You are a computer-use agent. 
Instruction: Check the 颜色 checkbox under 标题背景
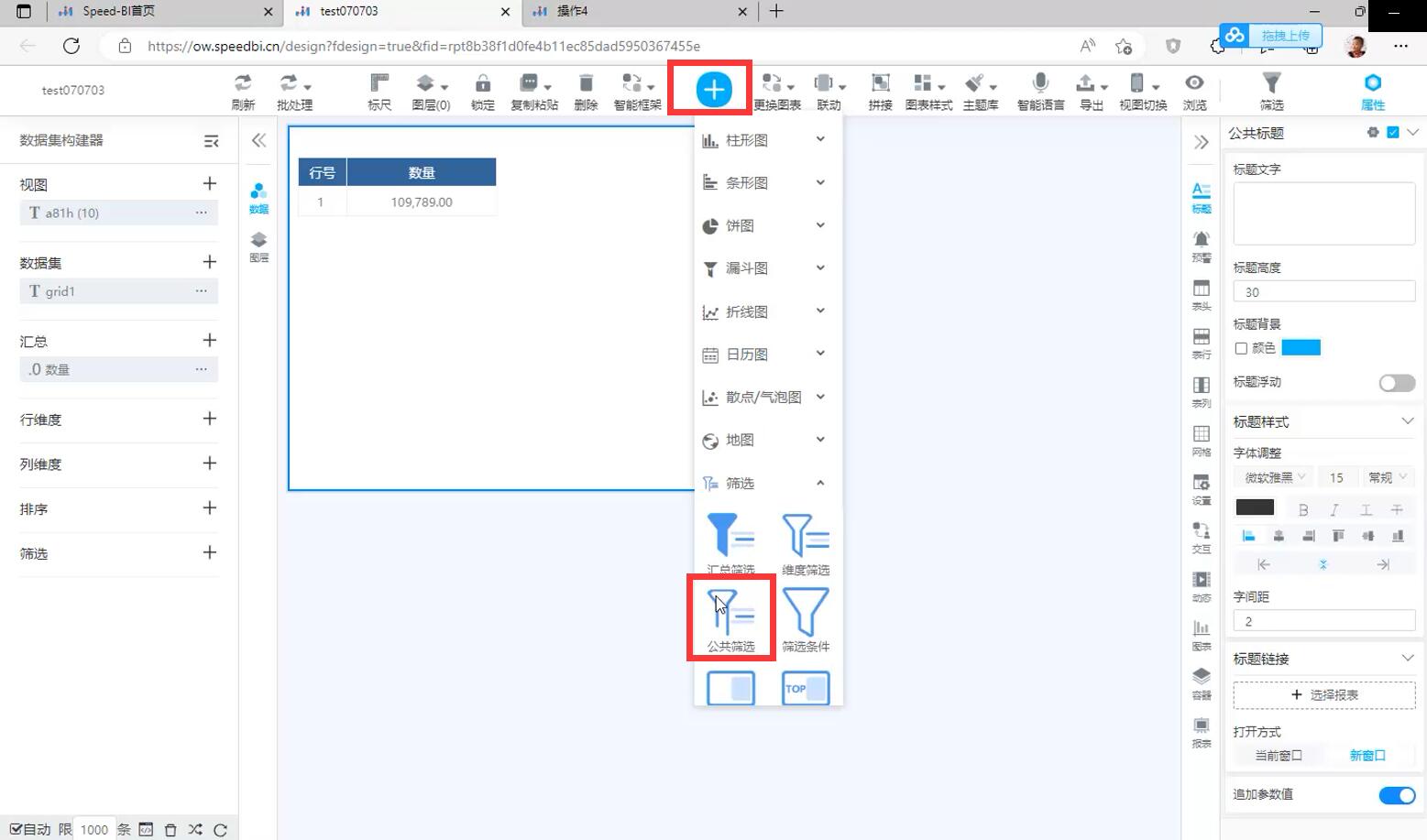coord(1241,348)
